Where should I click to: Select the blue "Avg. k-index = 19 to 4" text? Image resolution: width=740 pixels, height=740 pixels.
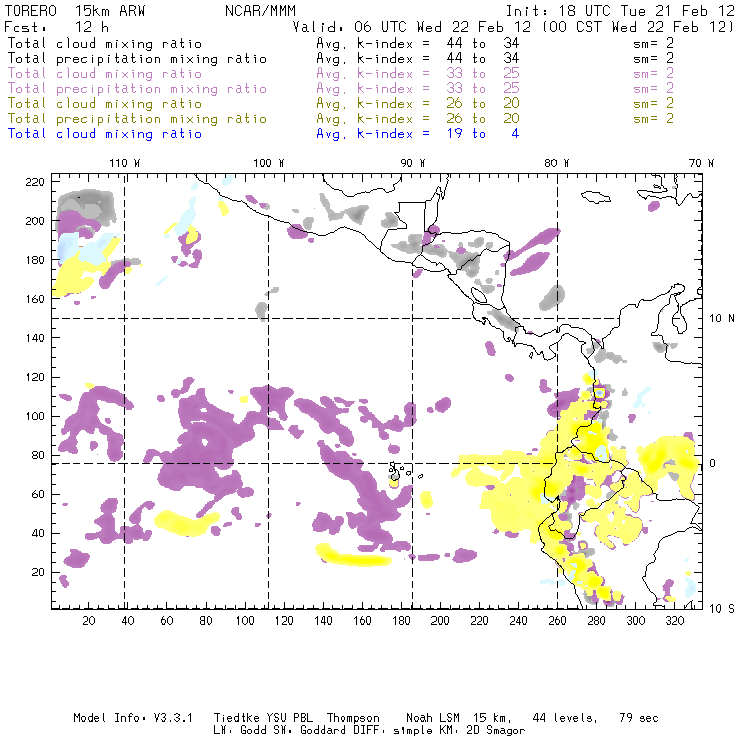pyautogui.click(x=418, y=134)
